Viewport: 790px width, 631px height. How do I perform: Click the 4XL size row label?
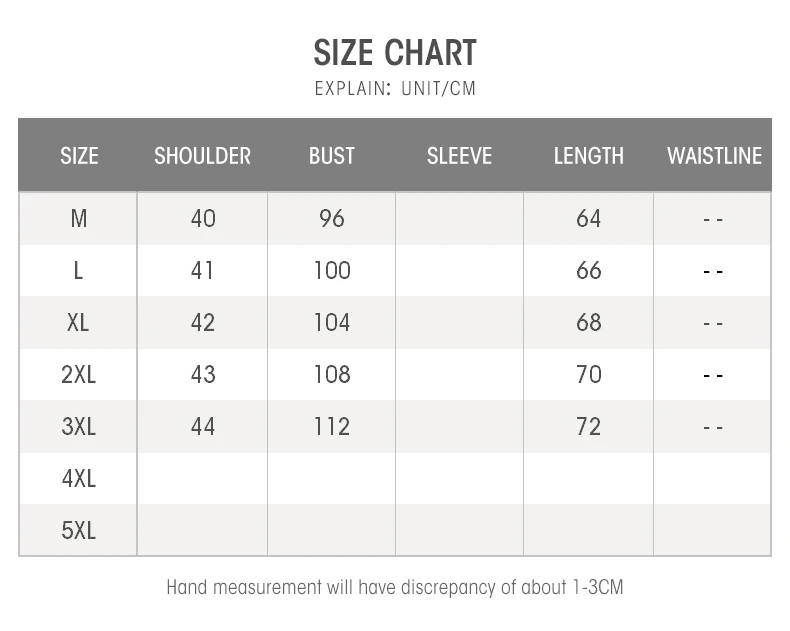(79, 479)
